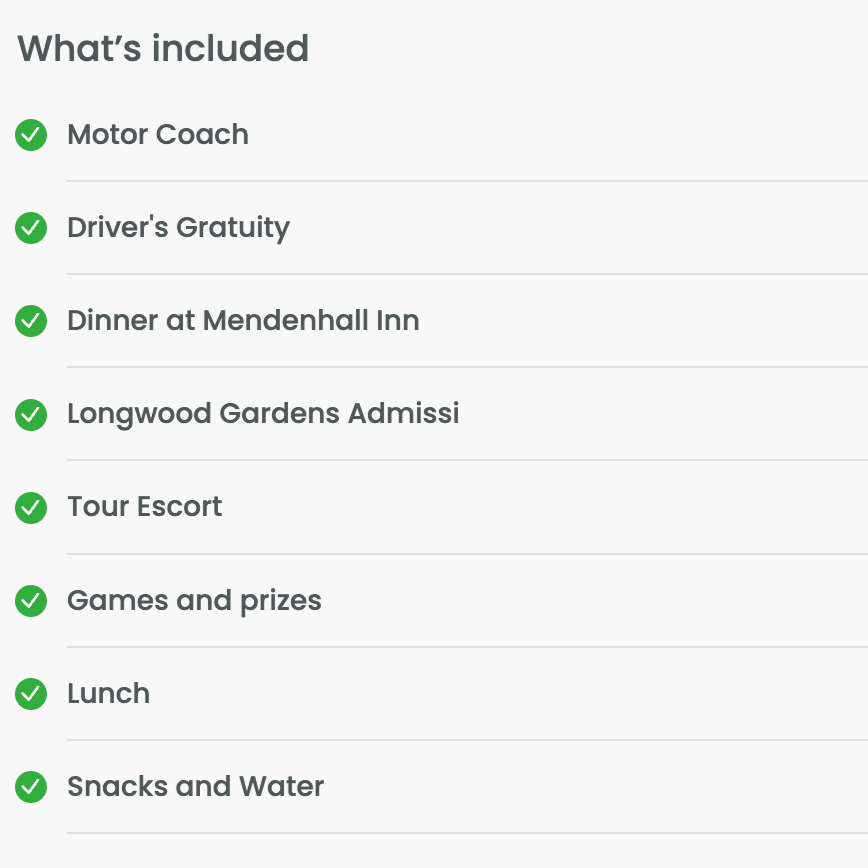Viewport: 868px width, 868px height.
Task: Click the check icon beside Longwood Gardens Admission
Action: pyautogui.click(x=31, y=414)
